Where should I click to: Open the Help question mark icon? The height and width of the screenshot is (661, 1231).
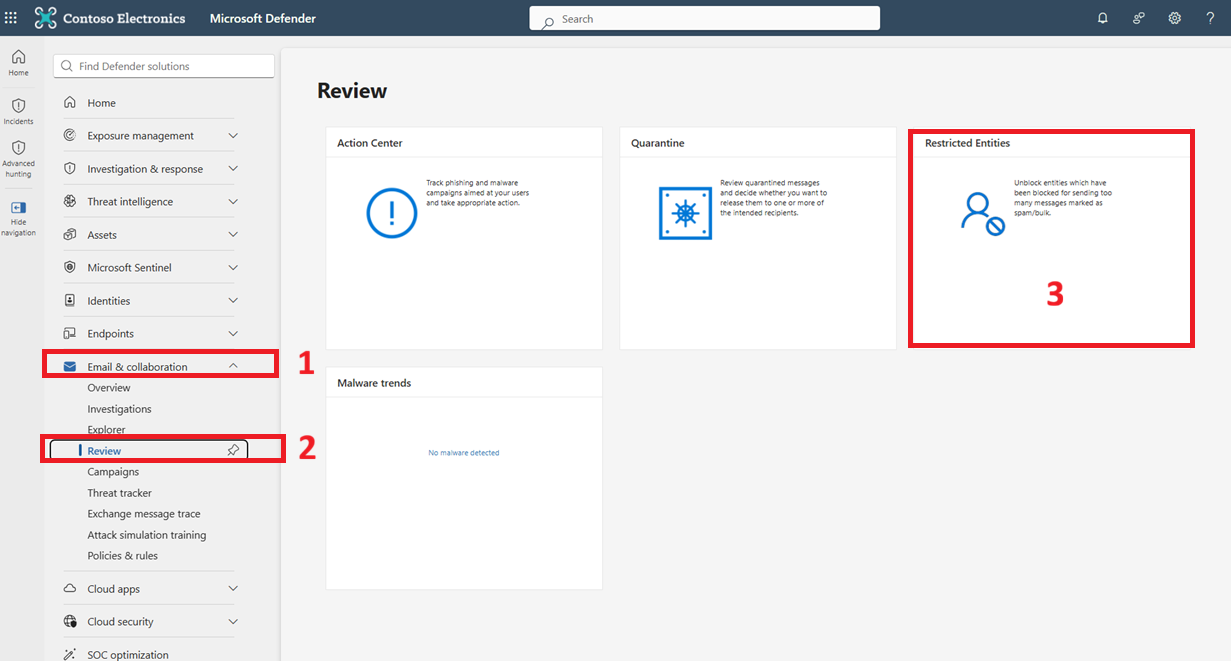1210,18
